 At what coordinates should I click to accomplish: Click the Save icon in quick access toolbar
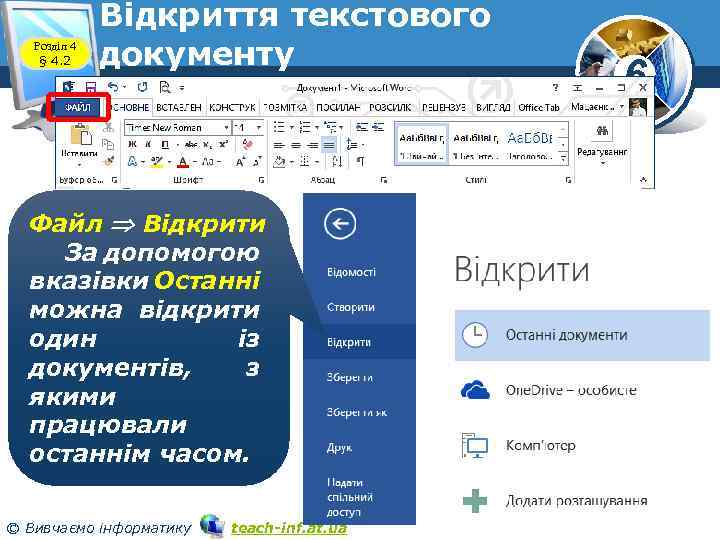coord(91,87)
